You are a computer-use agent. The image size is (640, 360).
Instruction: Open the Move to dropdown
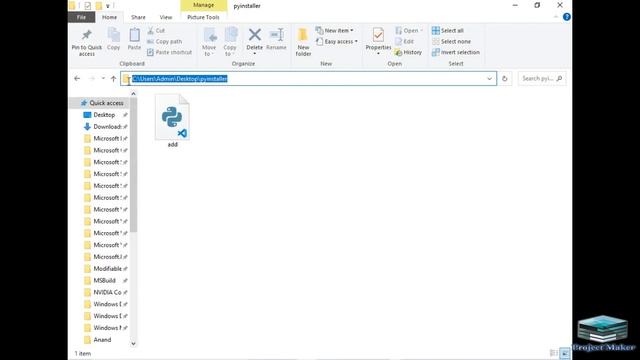click(x=209, y=42)
